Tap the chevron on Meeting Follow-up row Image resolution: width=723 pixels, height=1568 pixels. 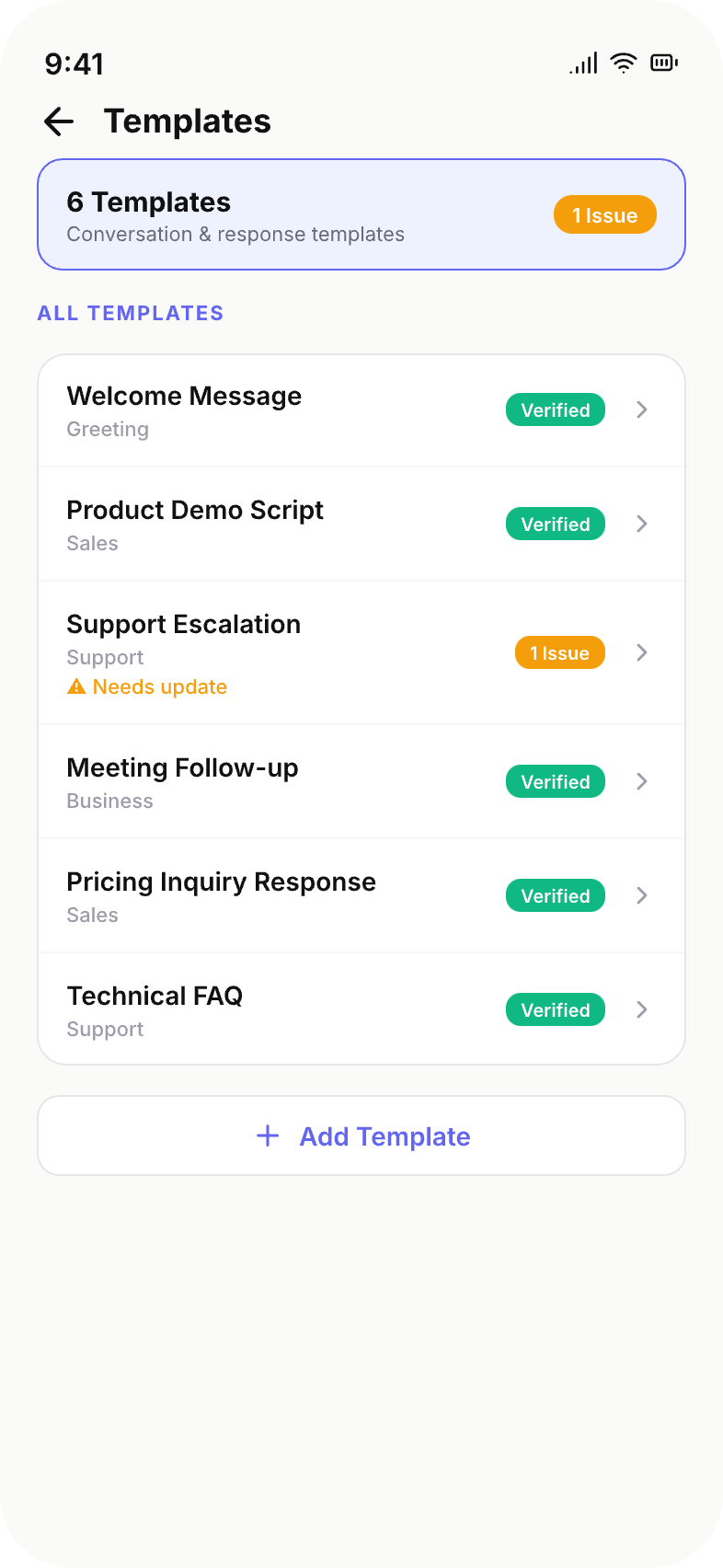click(x=642, y=781)
